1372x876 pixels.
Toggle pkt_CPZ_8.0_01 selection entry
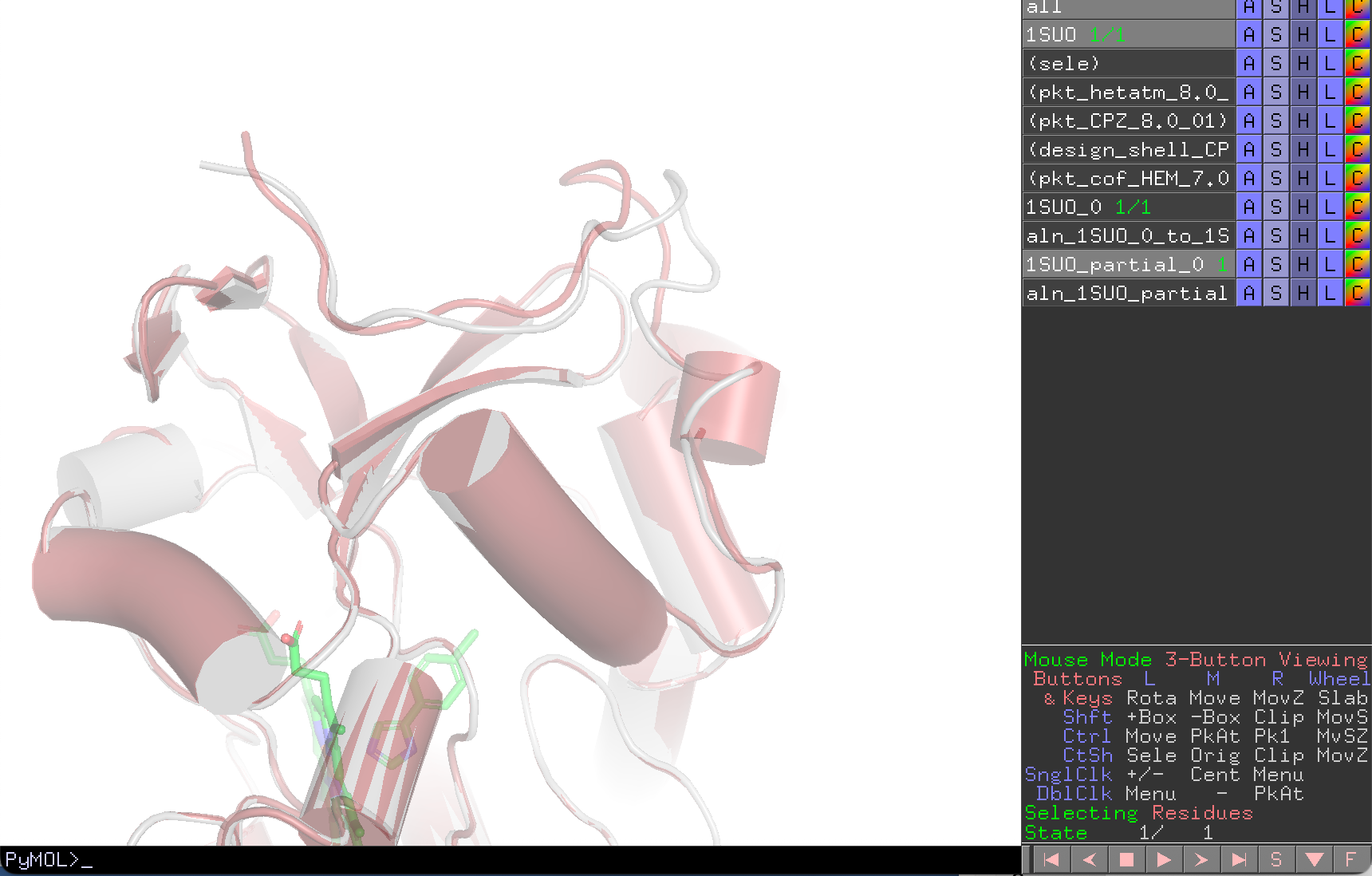point(1129,120)
